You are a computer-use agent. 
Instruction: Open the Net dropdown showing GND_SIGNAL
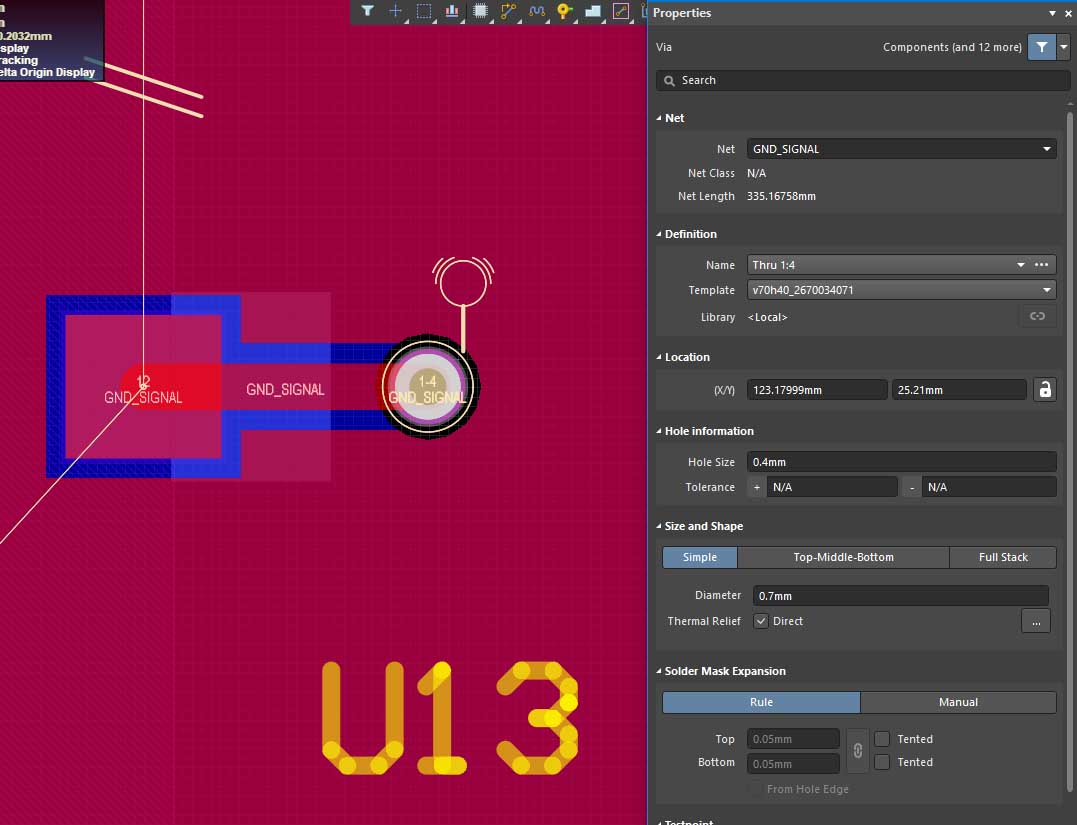coord(901,149)
